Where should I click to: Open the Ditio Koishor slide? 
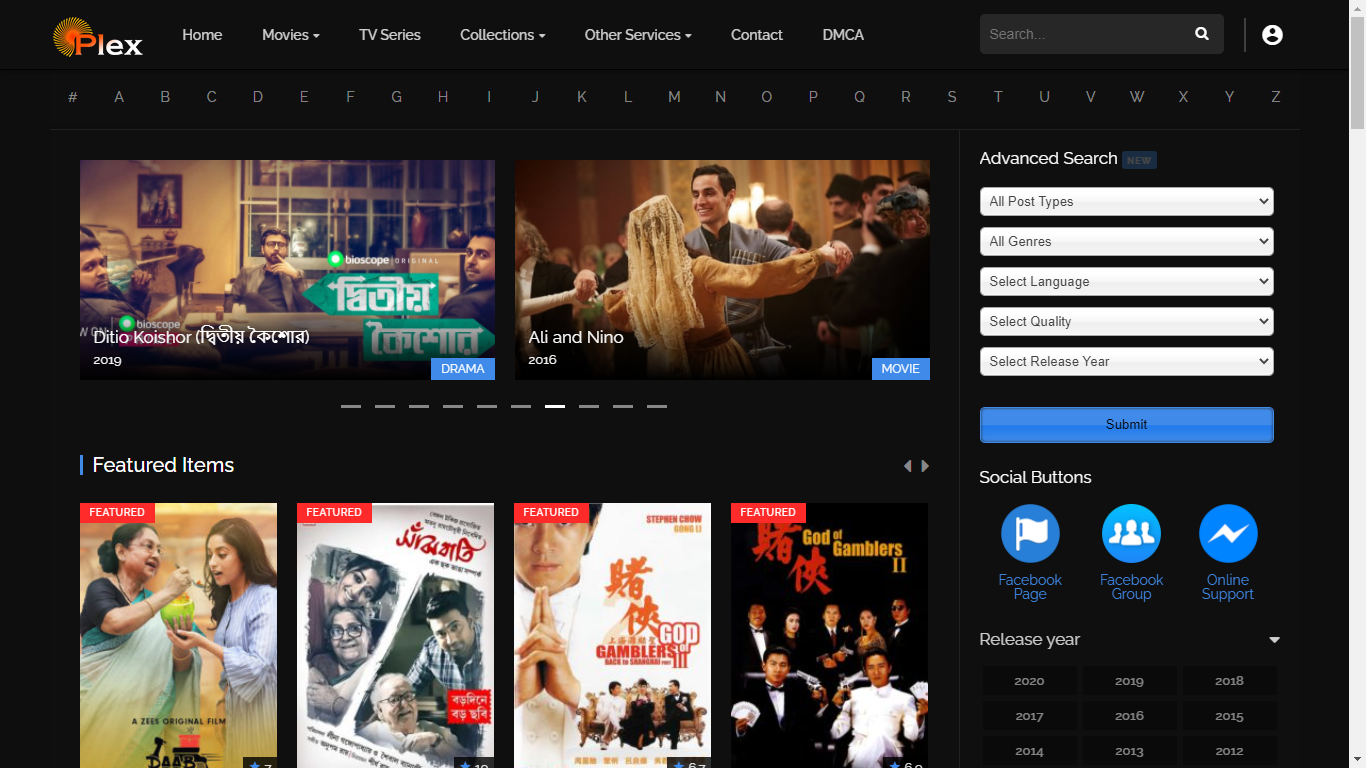287,270
